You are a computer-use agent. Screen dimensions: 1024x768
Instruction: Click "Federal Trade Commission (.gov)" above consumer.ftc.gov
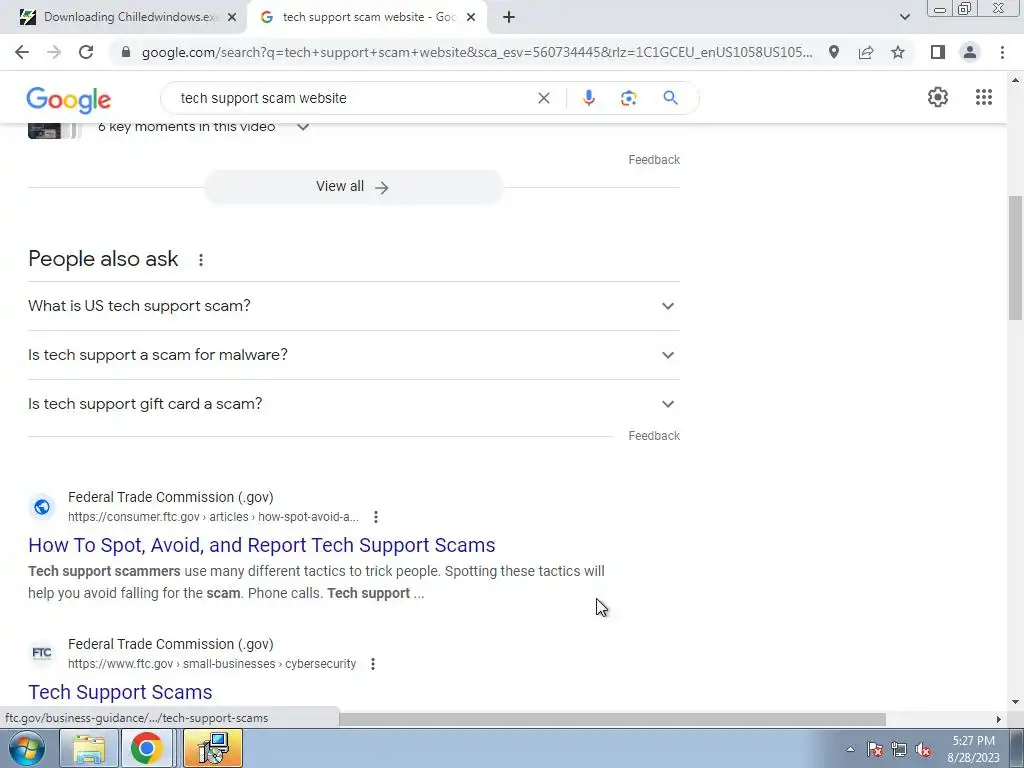170,498
